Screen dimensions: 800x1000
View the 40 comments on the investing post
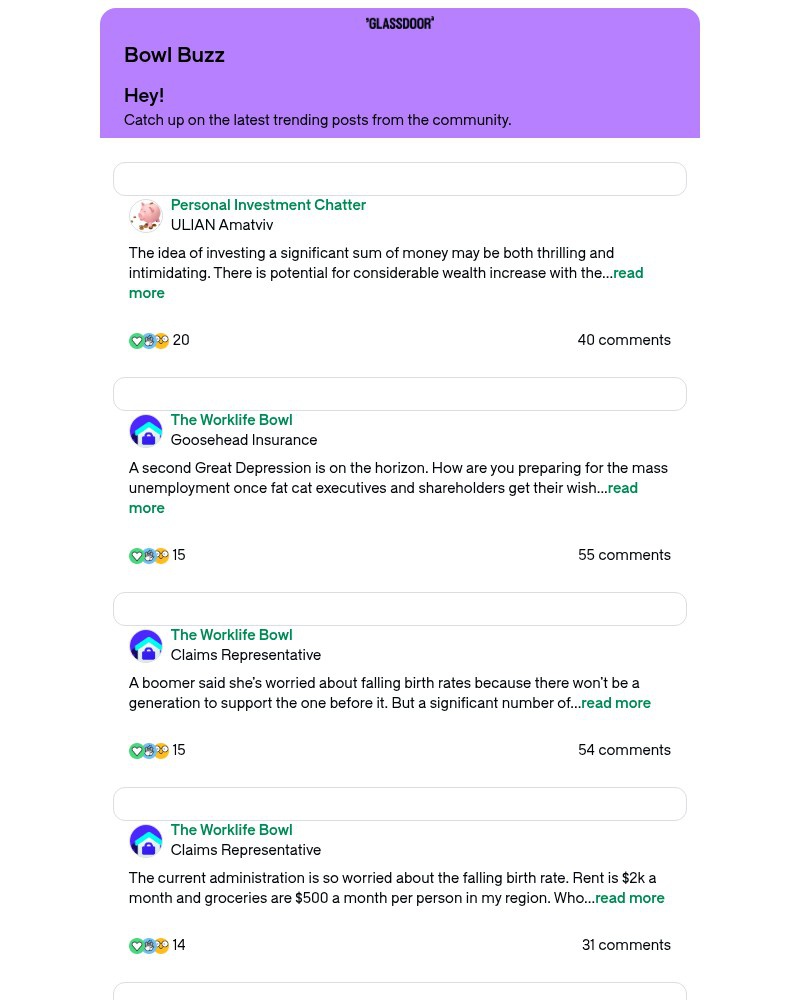tap(624, 340)
